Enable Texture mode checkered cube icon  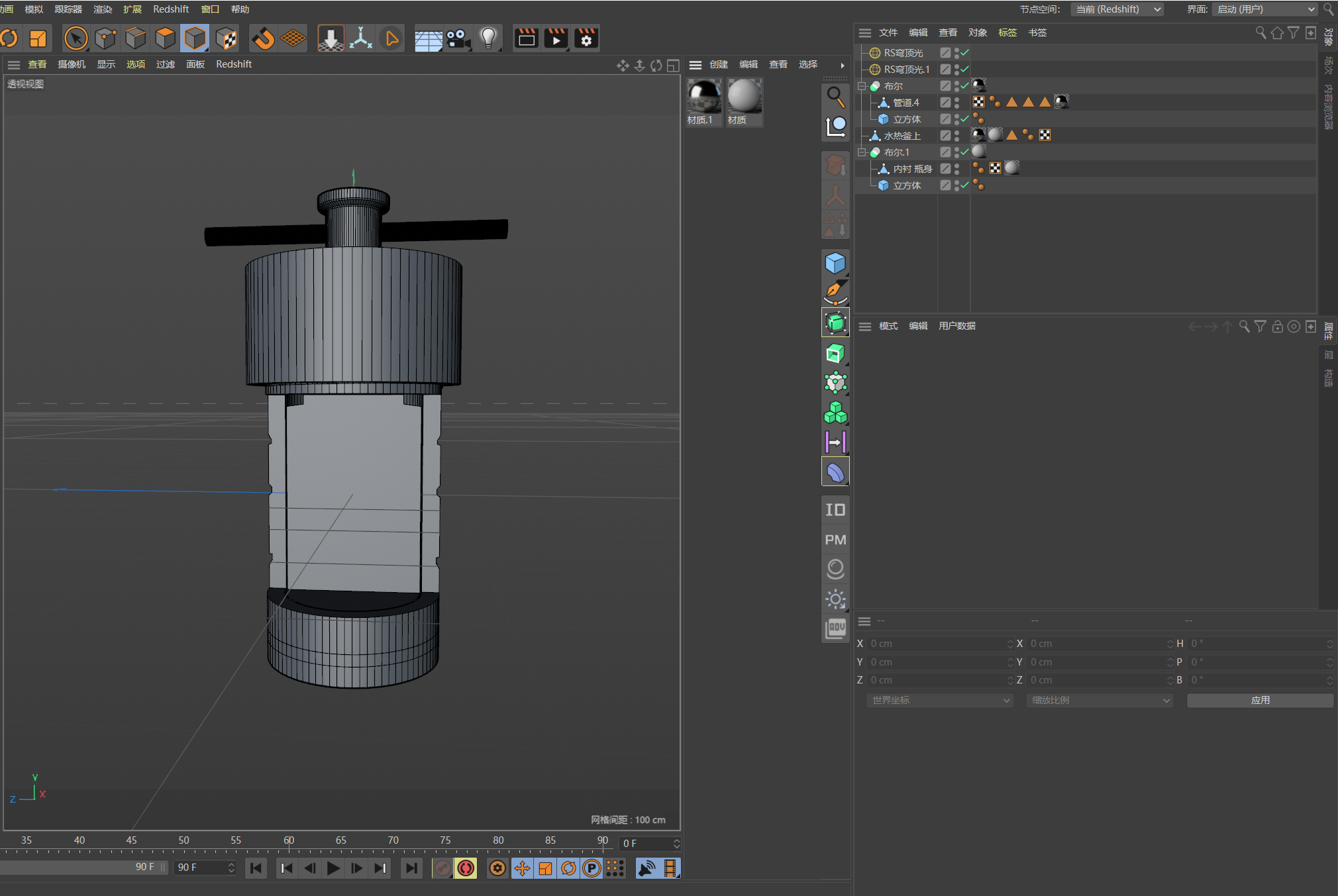226,38
